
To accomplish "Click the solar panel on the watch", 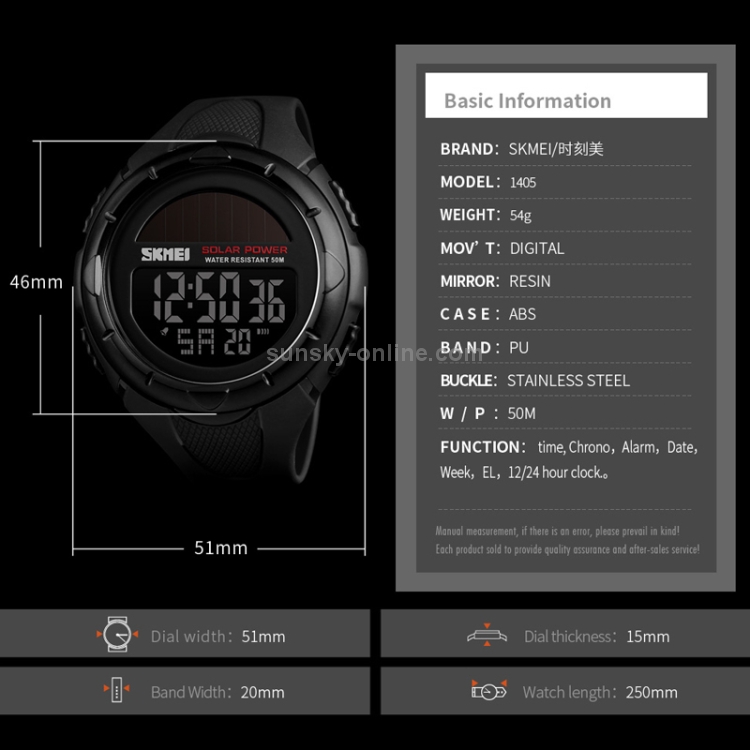I will [213, 218].
